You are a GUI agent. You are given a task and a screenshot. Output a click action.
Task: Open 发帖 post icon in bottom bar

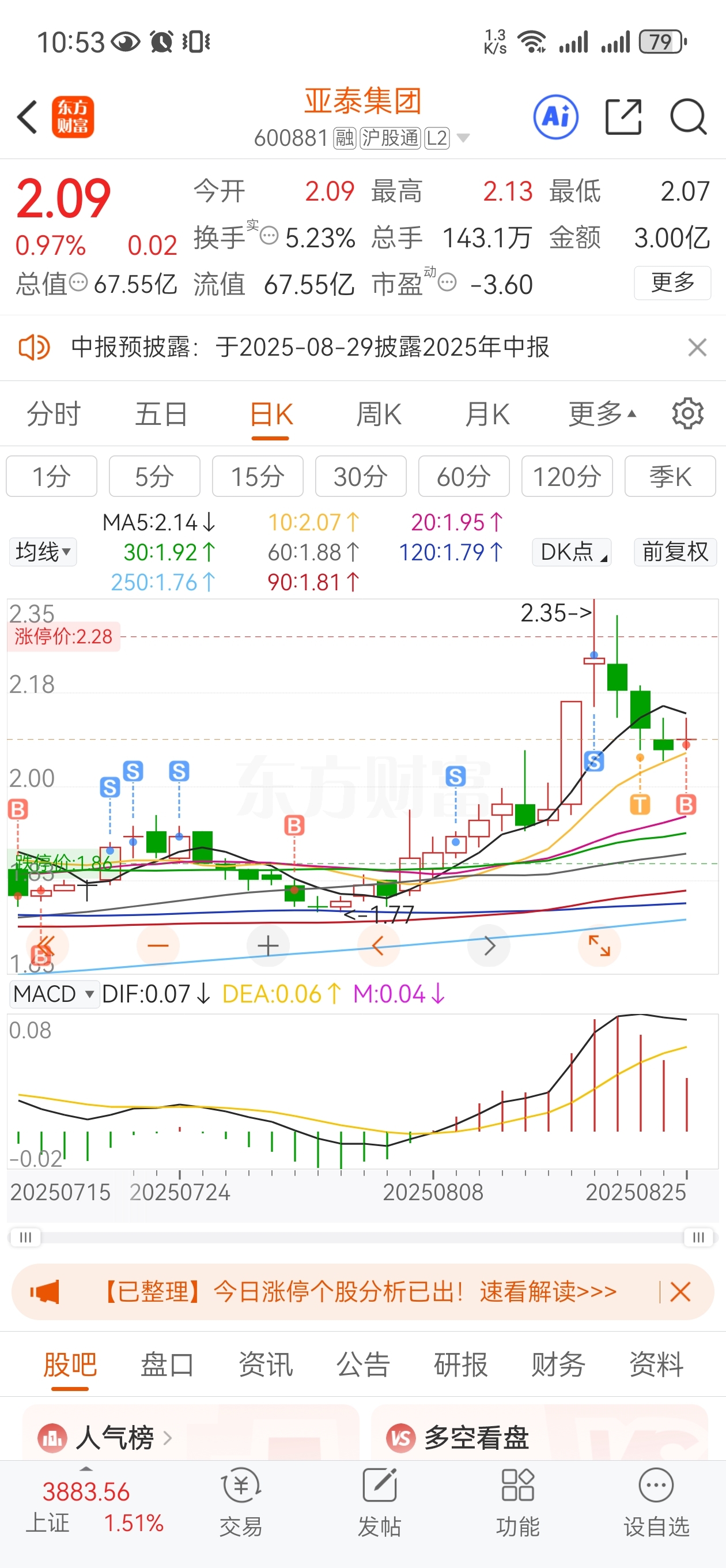point(379,1502)
